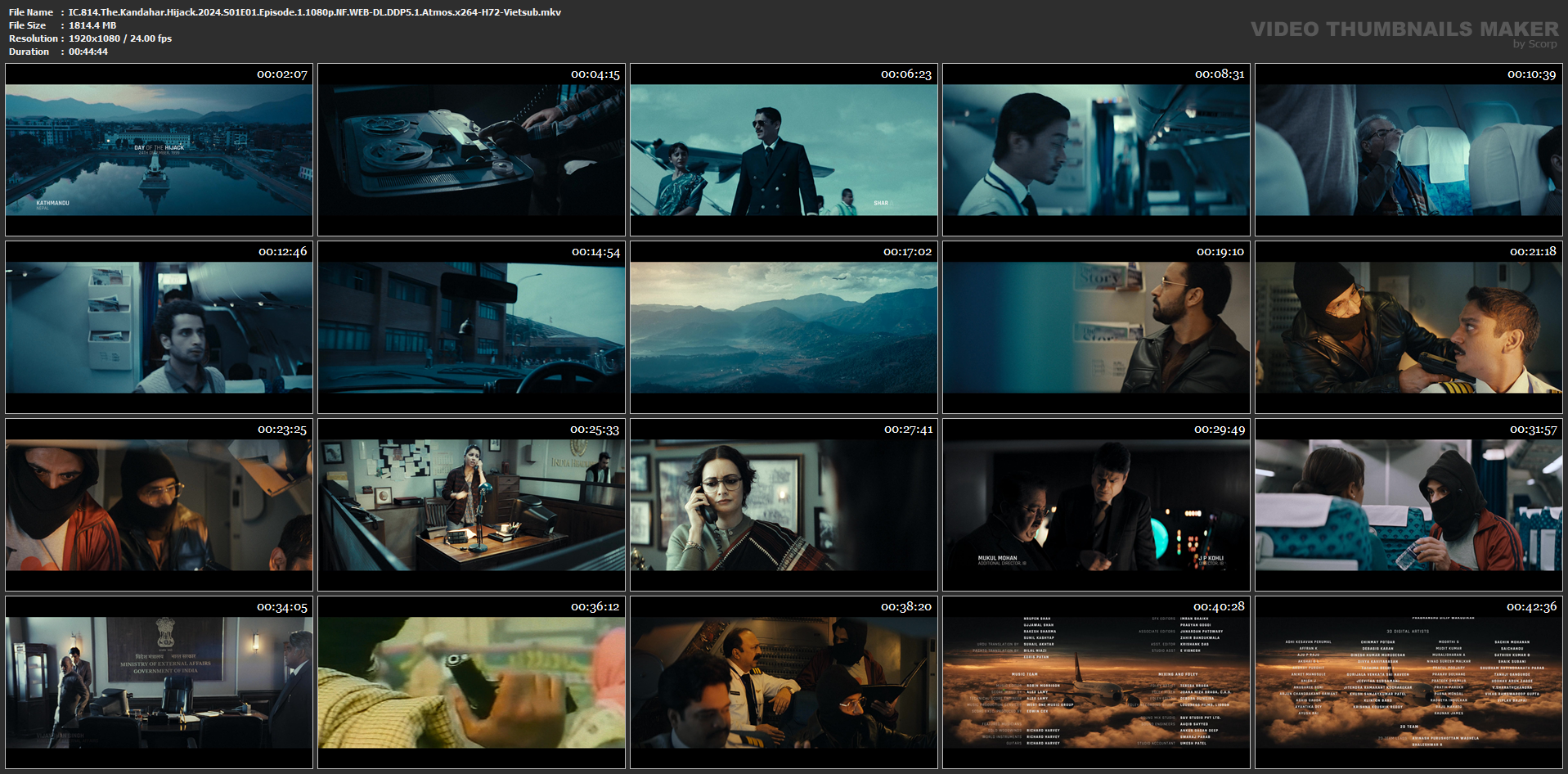This screenshot has width=1568, height=774.
Task: Select the thumbnail at 00:02:07
Action: point(159,150)
